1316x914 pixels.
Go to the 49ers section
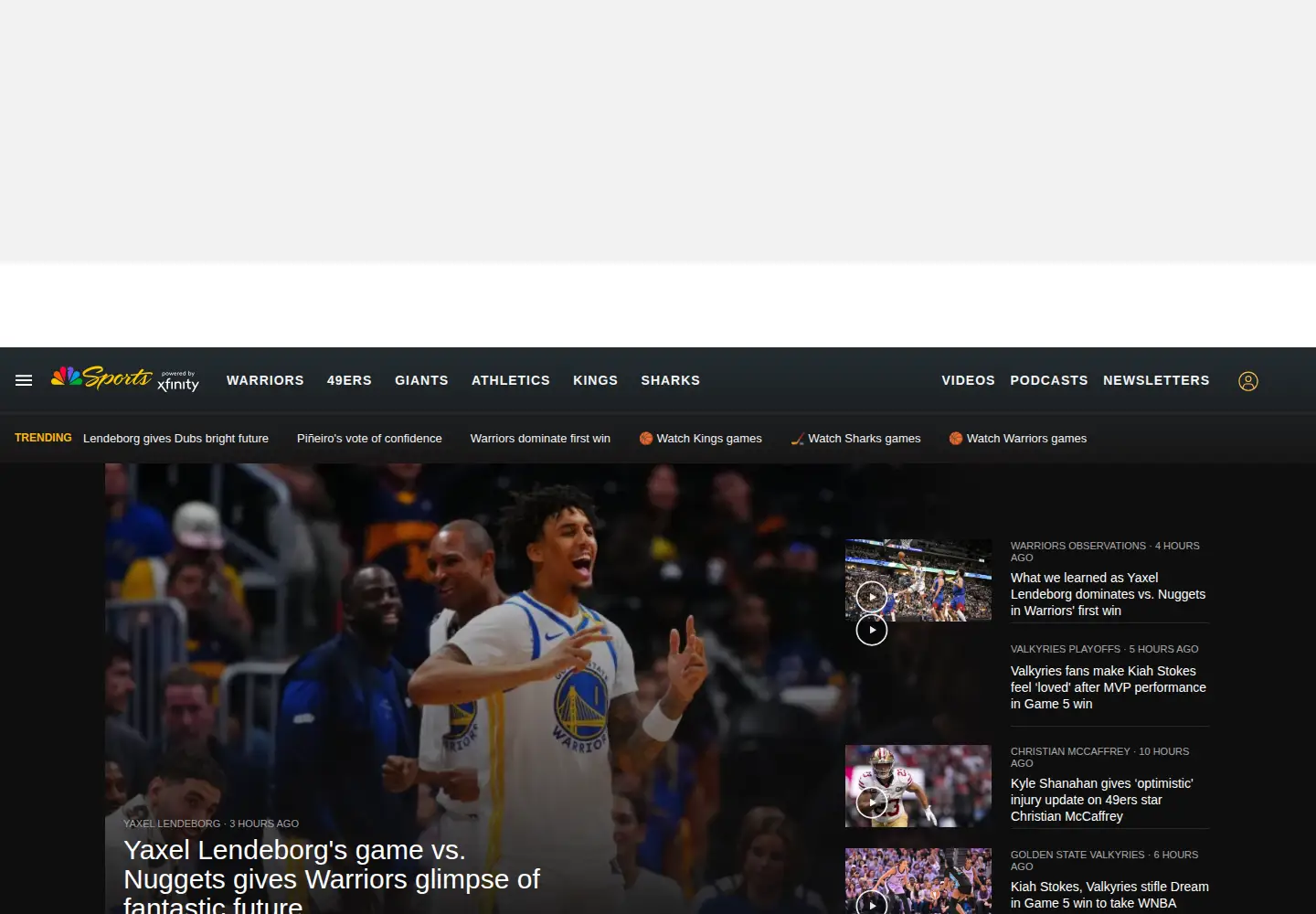(x=349, y=380)
